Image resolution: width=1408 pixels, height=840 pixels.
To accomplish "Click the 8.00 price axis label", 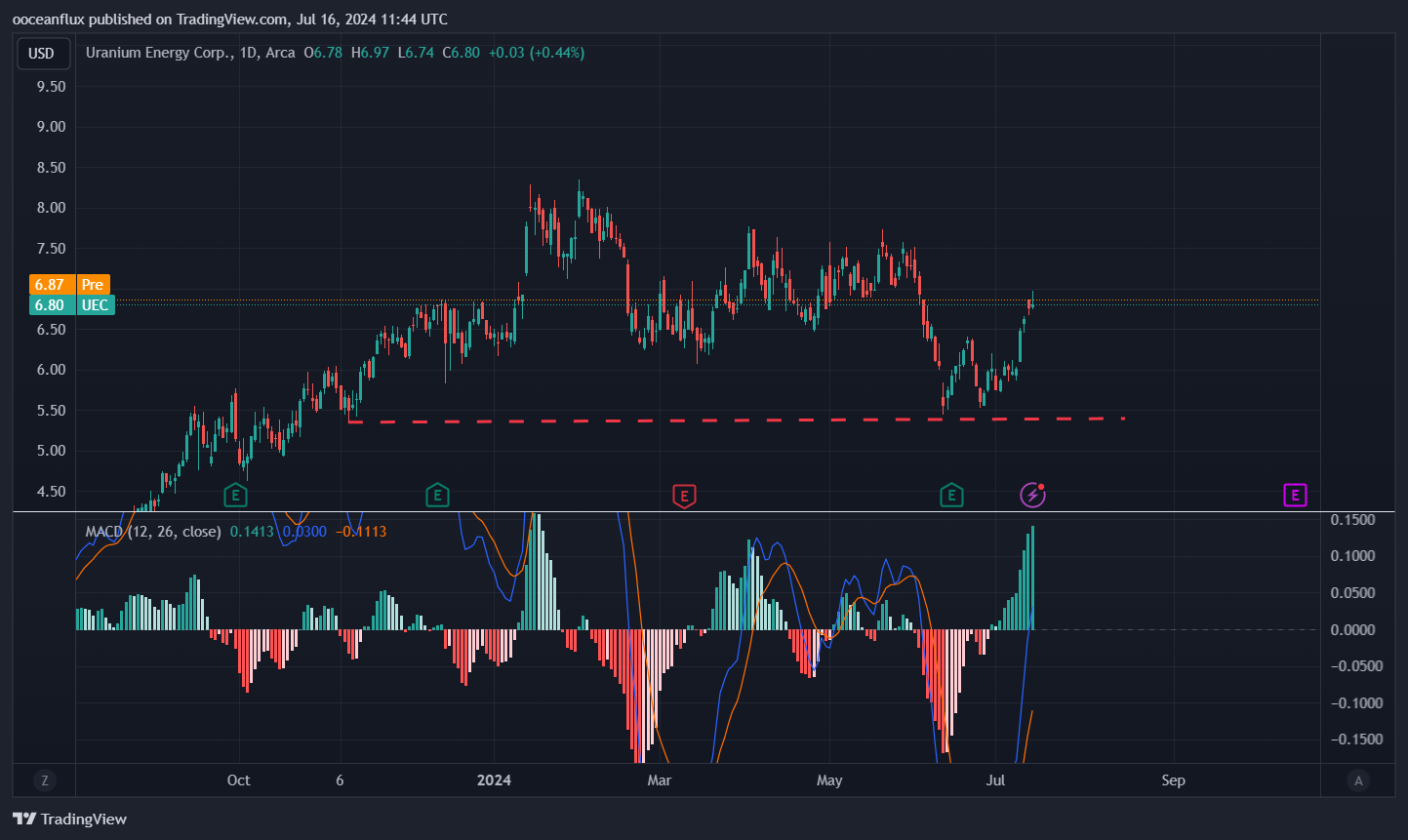I will 50,208.
